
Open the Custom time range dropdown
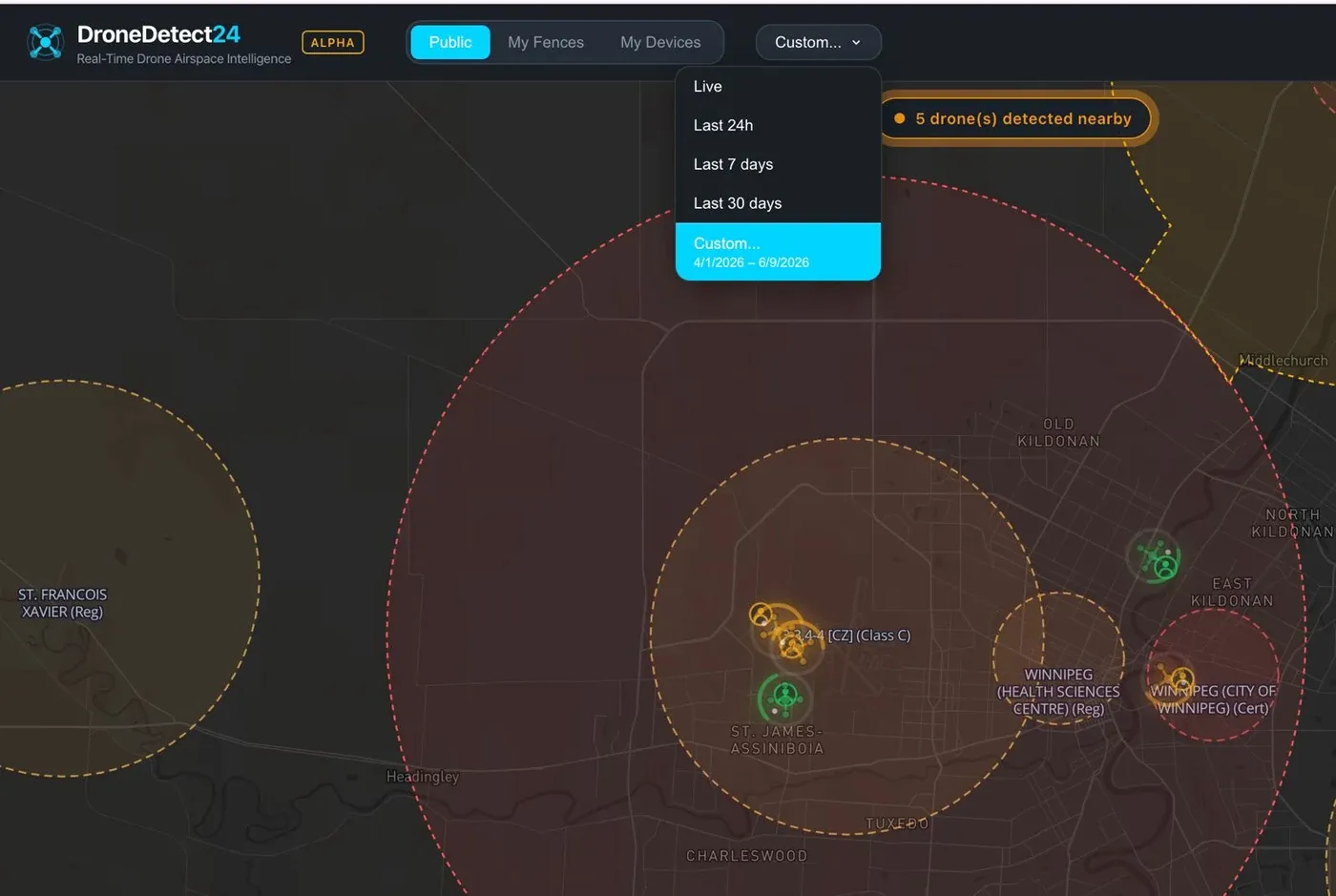coord(818,42)
